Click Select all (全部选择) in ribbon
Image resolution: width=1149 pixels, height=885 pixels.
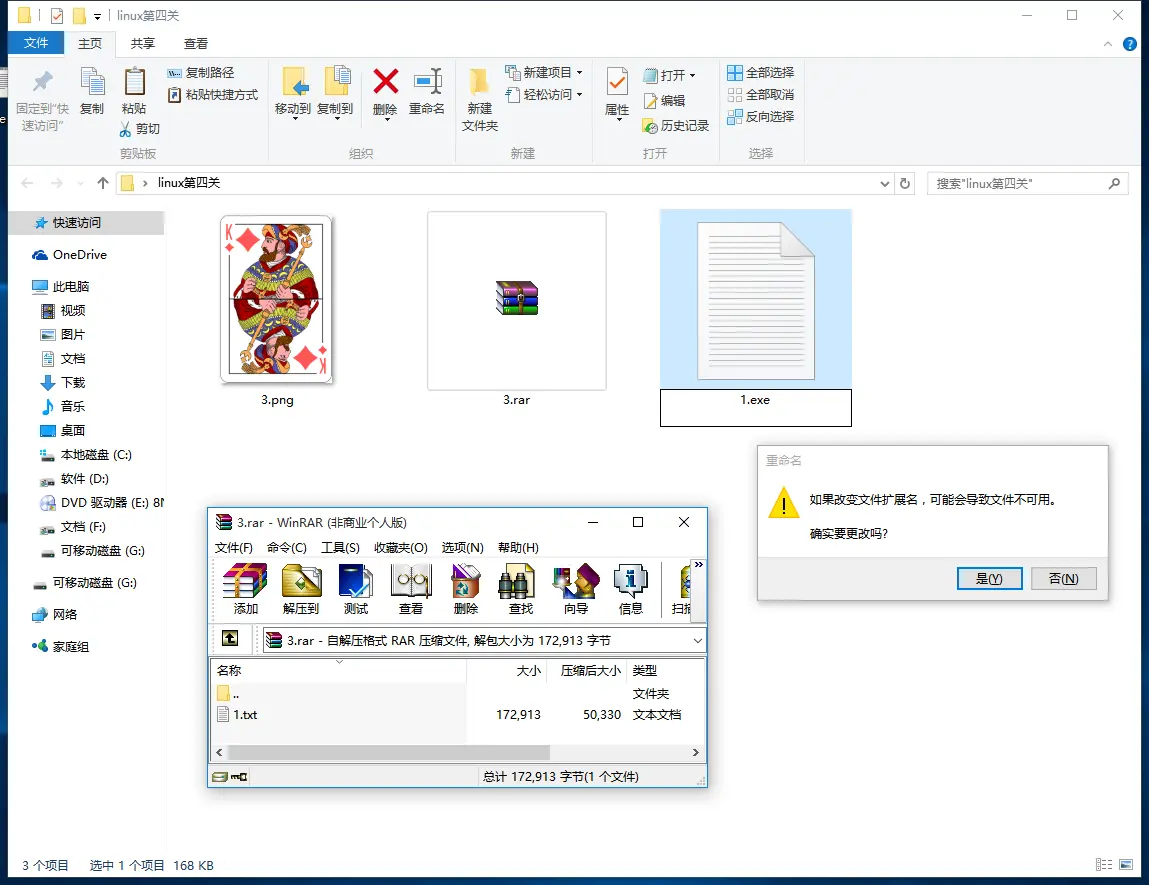pos(761,73)
